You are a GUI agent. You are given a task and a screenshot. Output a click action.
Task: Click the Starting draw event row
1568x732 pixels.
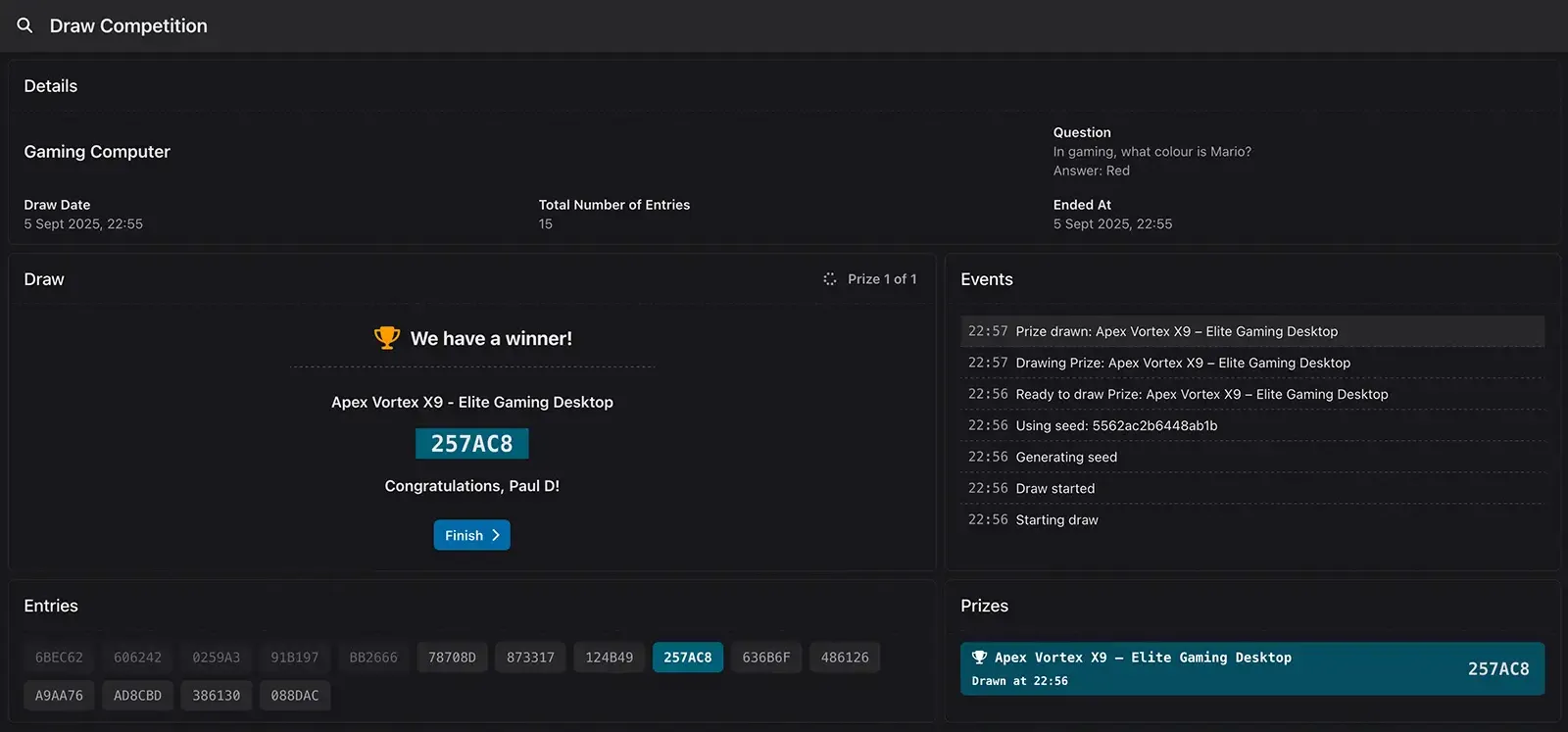click(x=1252, y=519)
